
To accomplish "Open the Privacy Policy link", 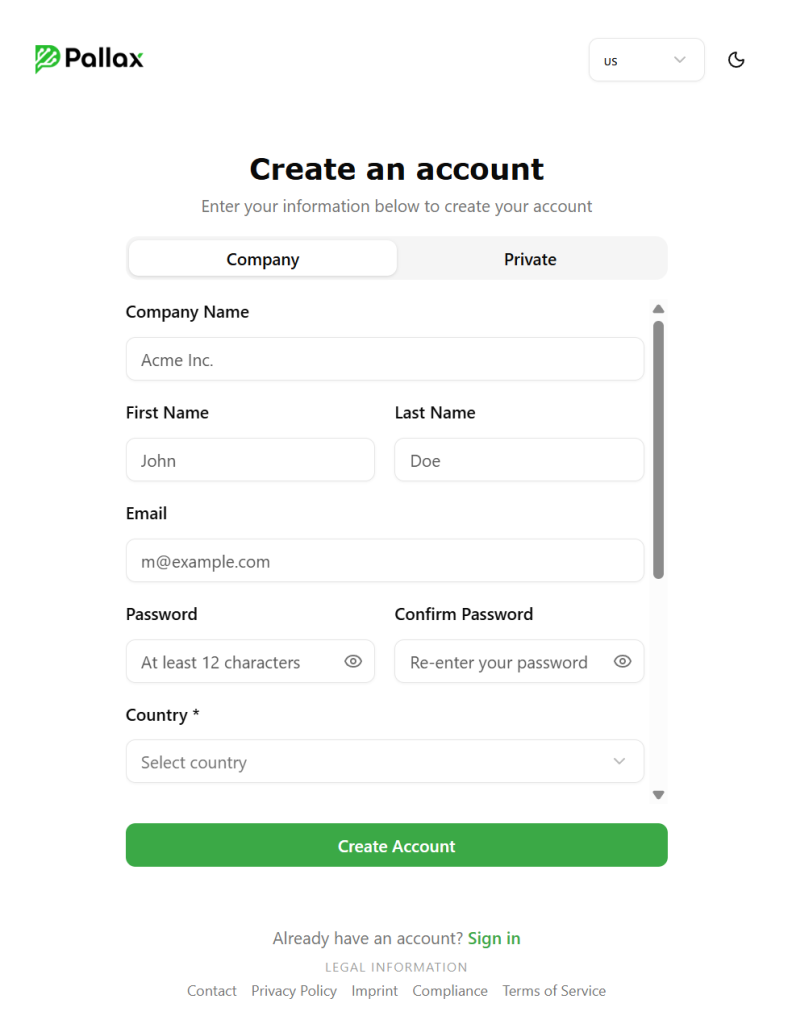I will click(294, 991).
